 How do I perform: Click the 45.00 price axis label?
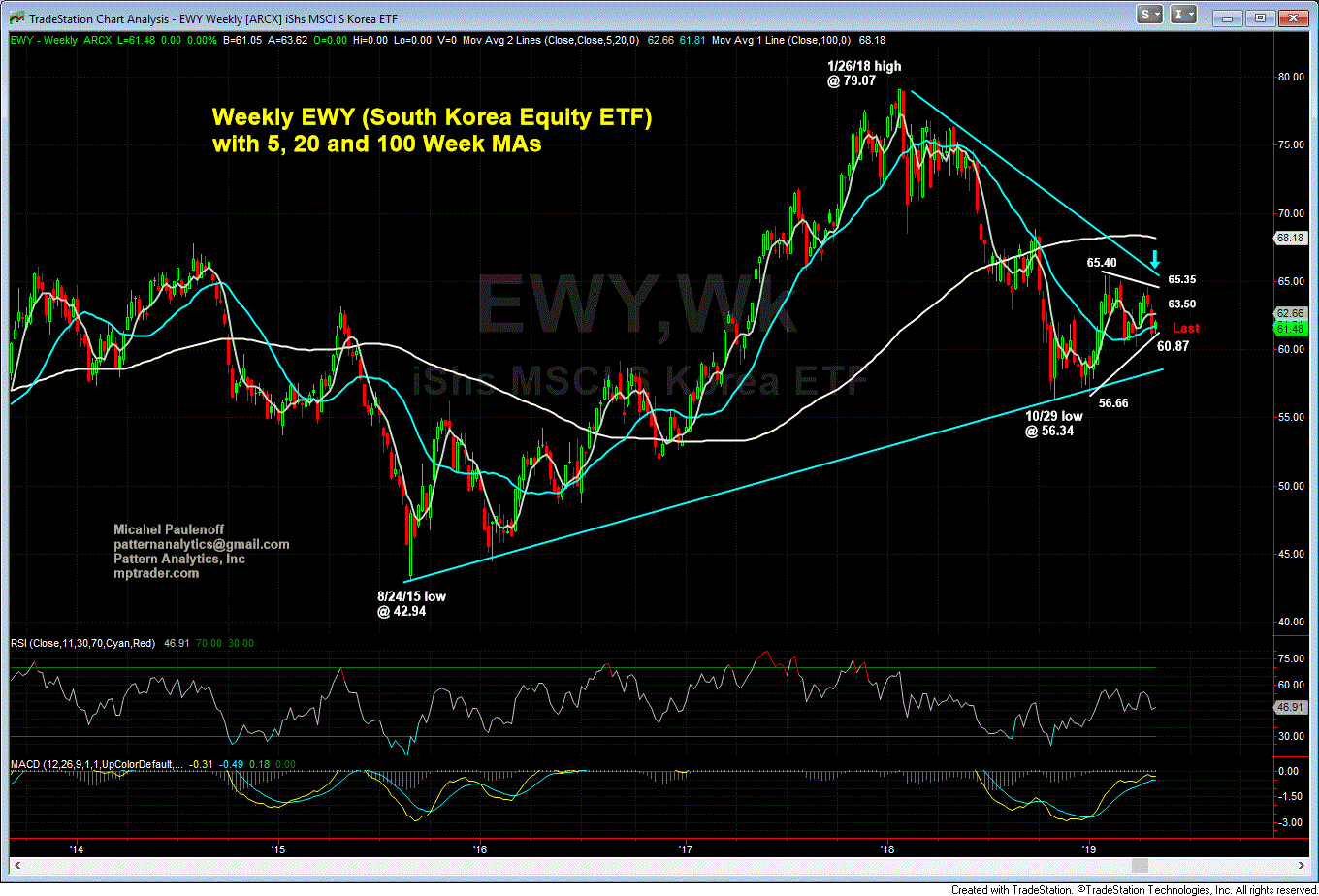click(1289, 554)
